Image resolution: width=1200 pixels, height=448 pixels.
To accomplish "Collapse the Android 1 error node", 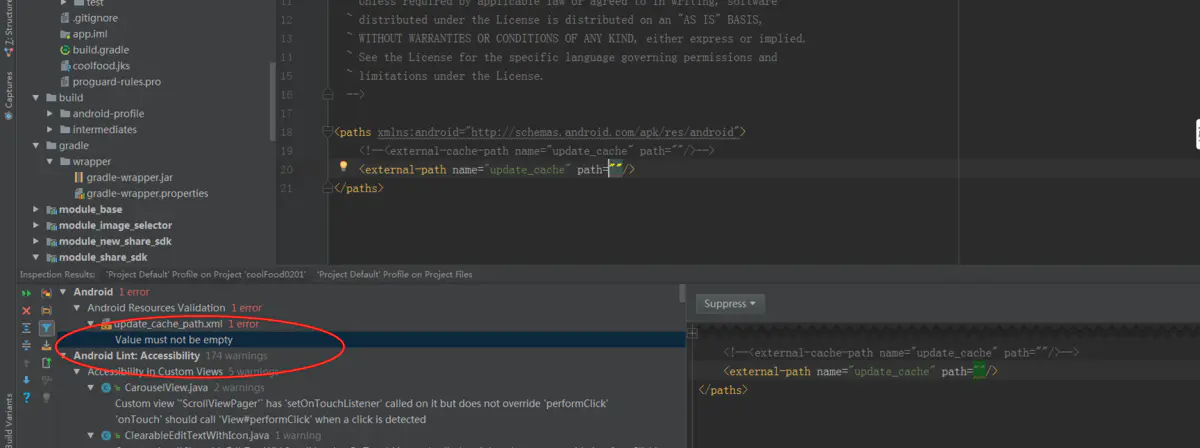I will tap(63, 292).
